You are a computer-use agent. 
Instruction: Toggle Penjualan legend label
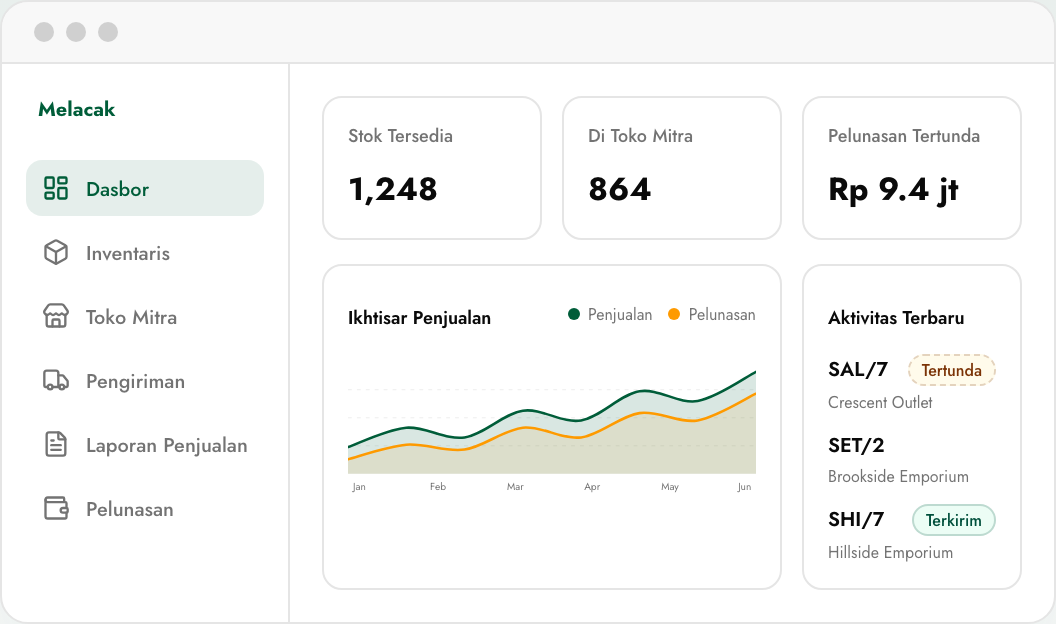pos(620,314)
